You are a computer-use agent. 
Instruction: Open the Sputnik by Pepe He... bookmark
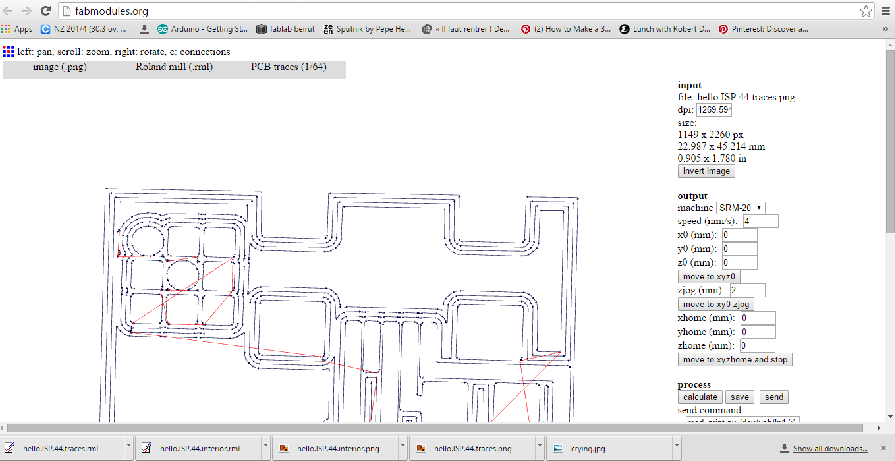point(366,29)
